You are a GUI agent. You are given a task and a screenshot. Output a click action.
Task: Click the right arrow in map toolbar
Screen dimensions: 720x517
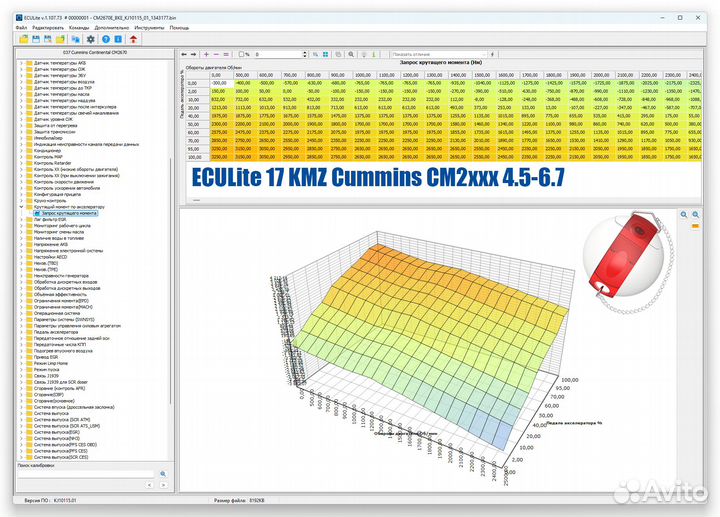click(x=193, y=54)
